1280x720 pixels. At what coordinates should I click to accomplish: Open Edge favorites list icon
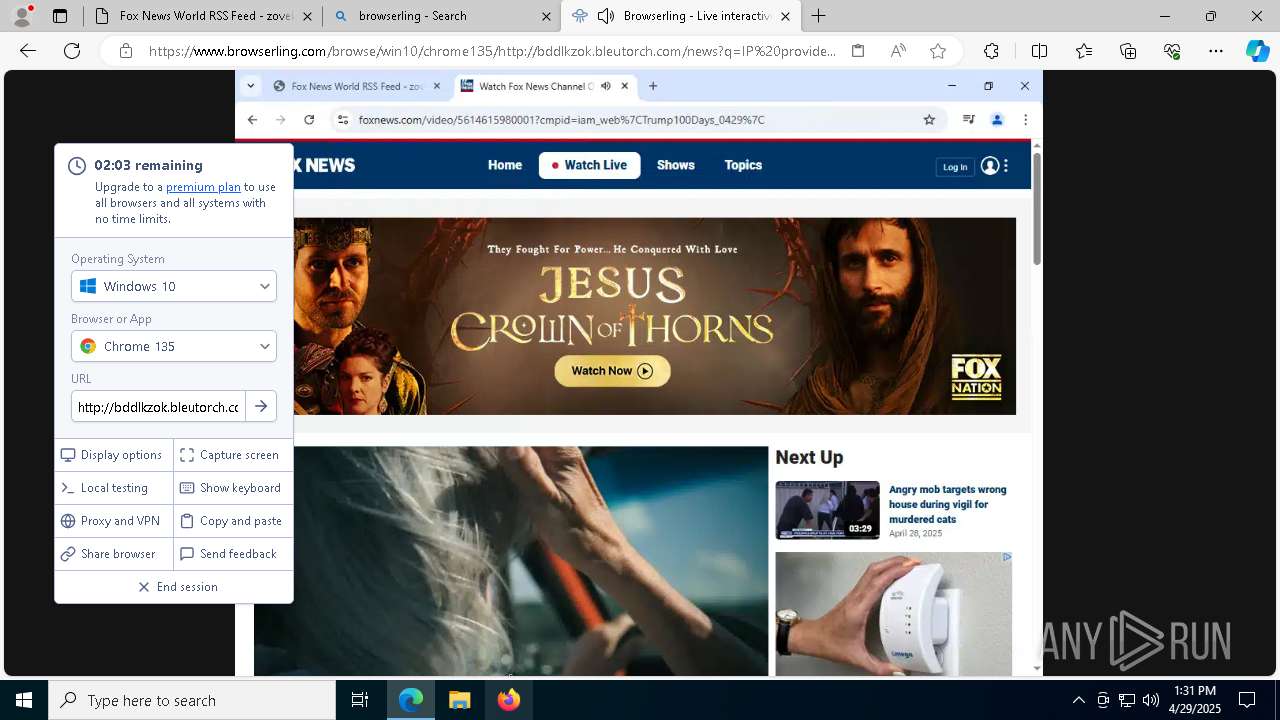(x=1084, y=51)
